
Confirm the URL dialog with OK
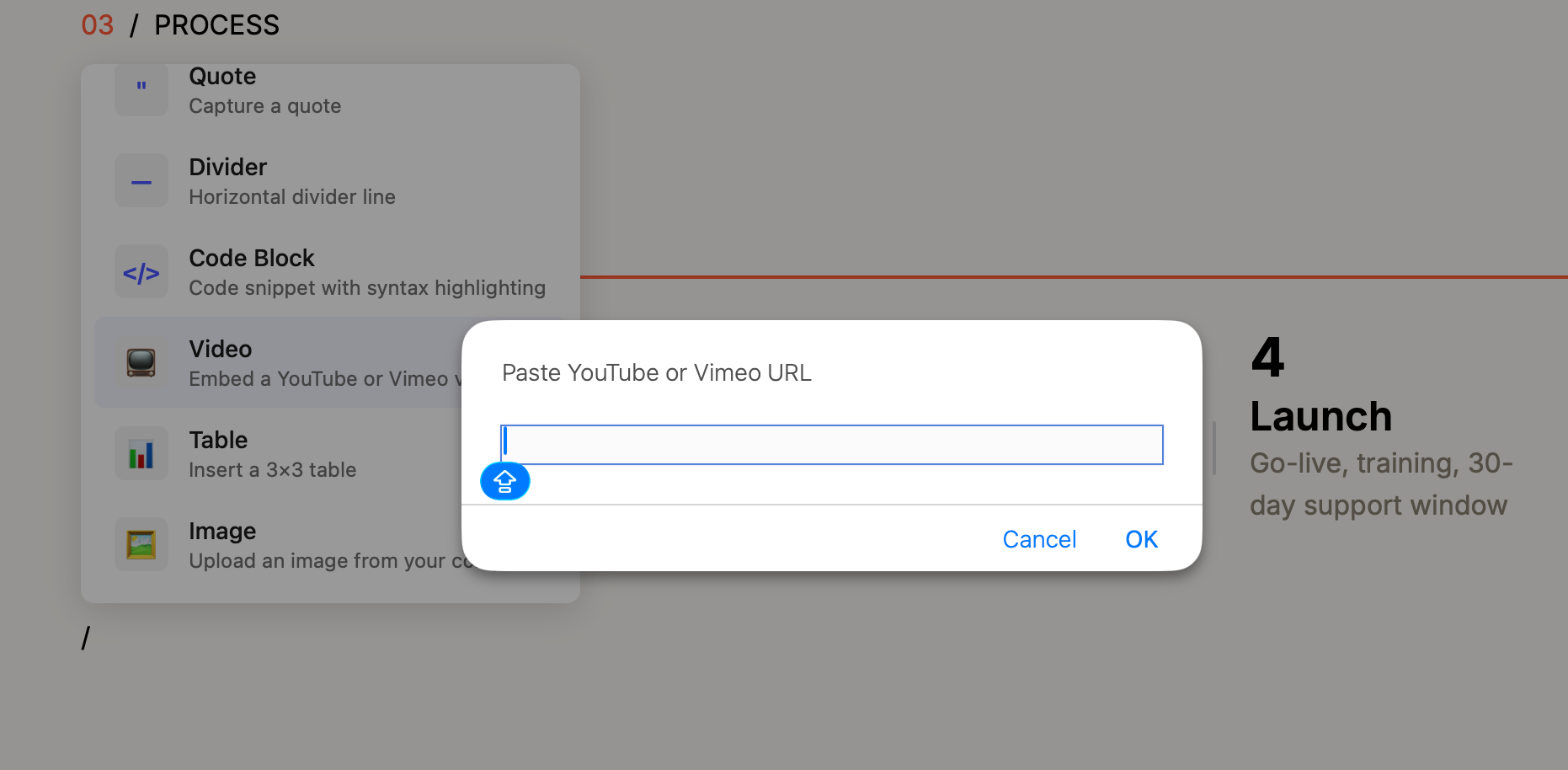click(x=1141, y=539)
